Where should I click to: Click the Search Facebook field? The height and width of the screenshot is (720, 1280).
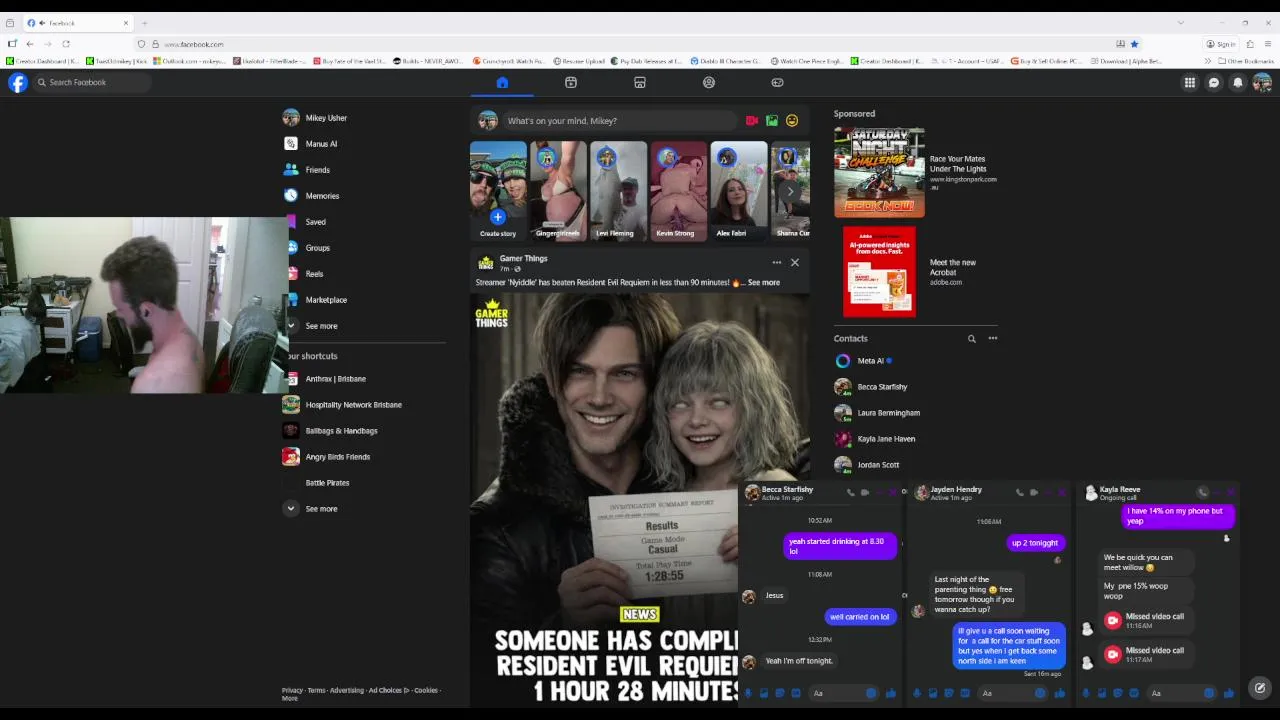point(92,83)
